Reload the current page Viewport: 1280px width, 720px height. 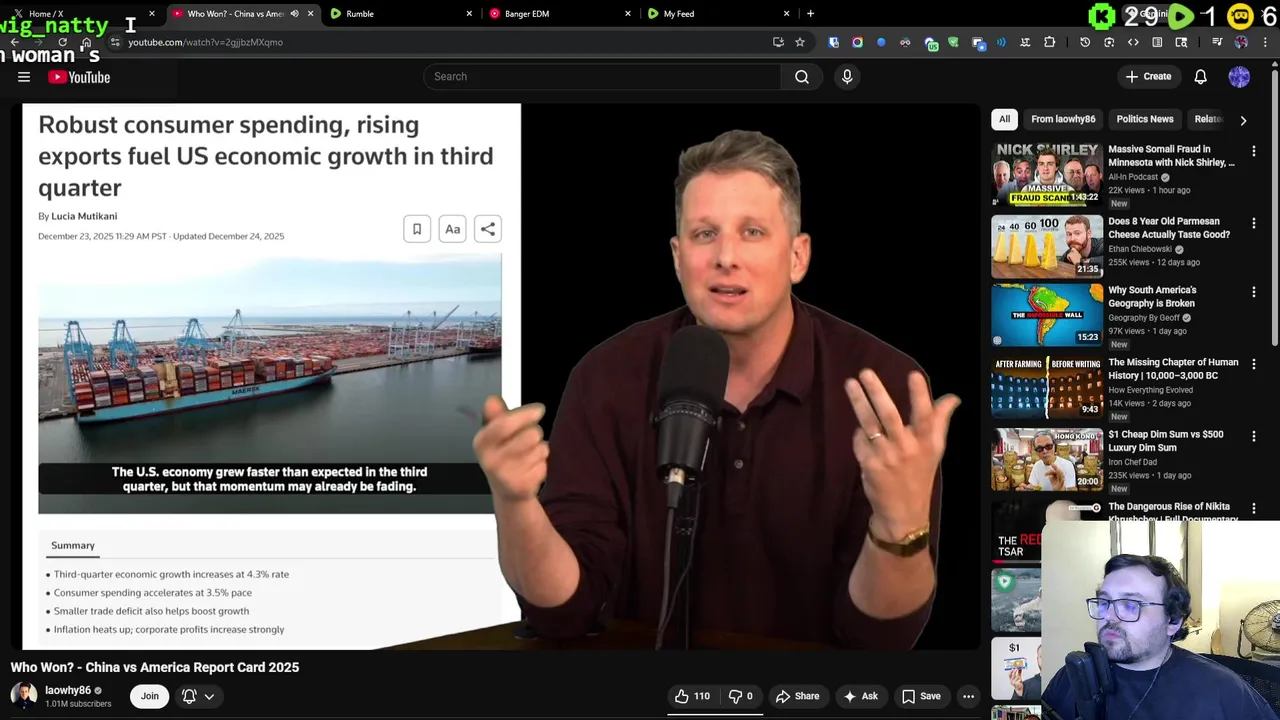point(62,42)
